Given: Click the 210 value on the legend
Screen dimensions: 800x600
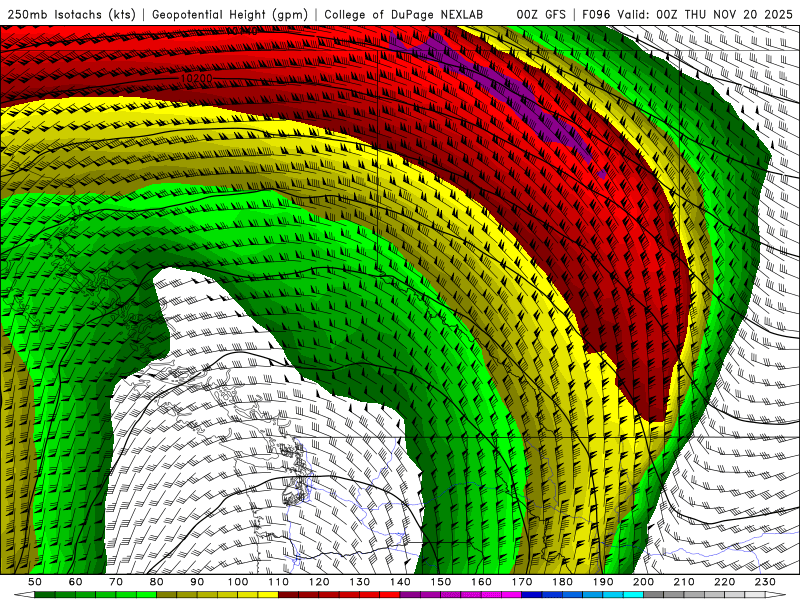Looking at the screenshot, I should pos(684,582).
